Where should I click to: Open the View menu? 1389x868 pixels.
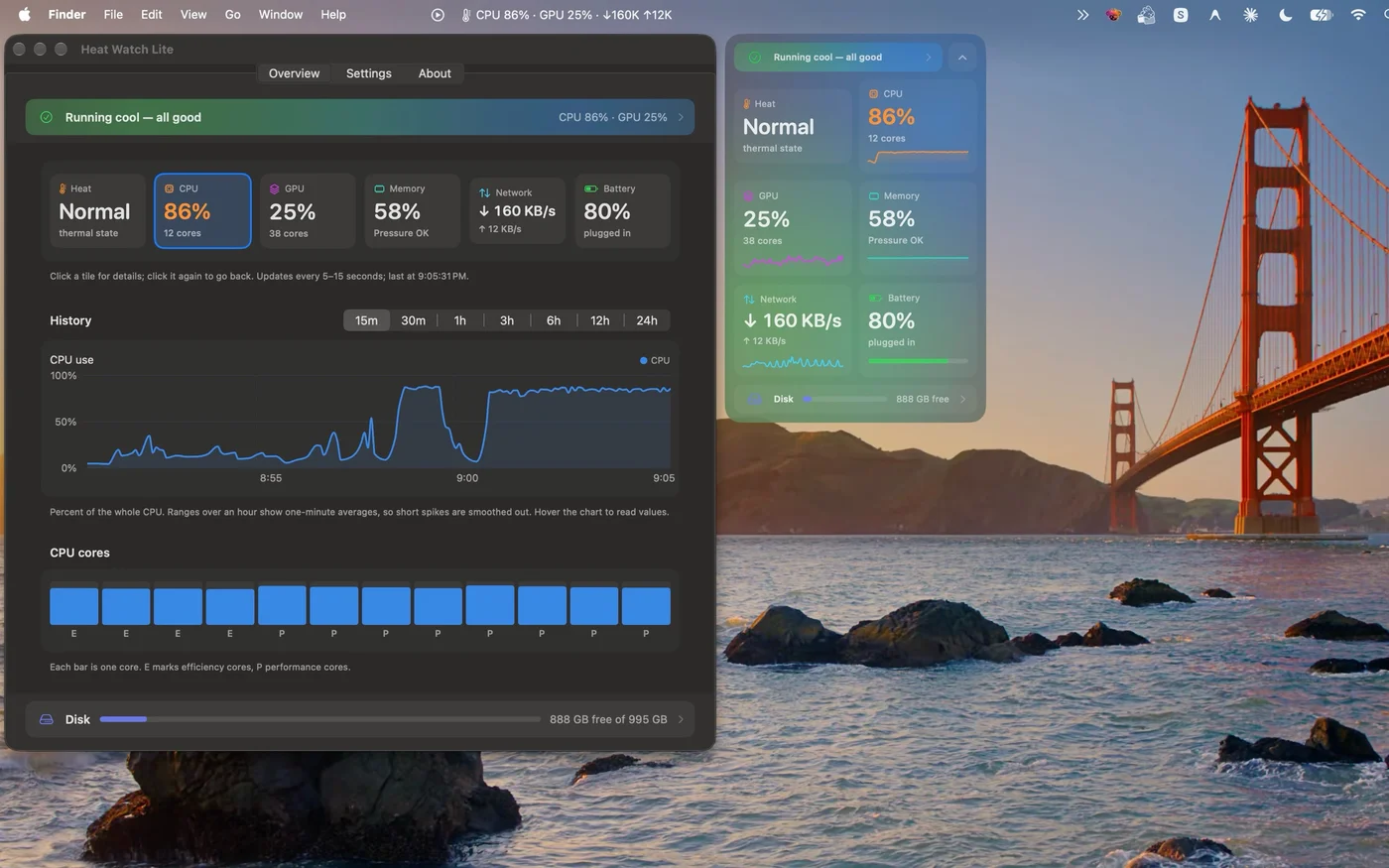pyautogui.click(x=193, y=15)
